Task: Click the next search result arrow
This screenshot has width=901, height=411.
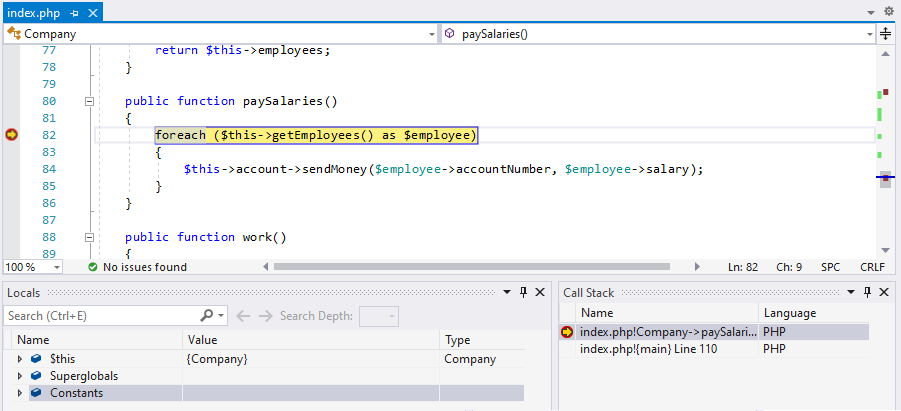Action: (x=265, y=316)
